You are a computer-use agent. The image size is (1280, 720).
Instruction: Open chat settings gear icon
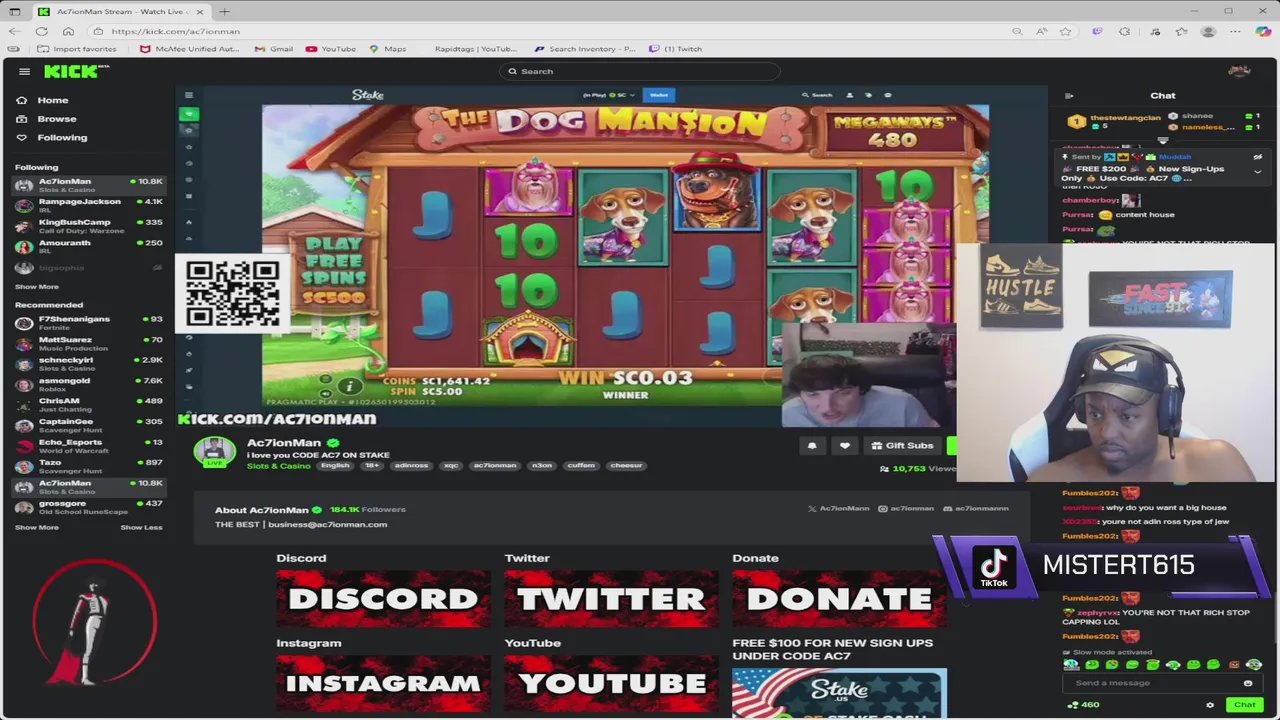point(1210,705)
